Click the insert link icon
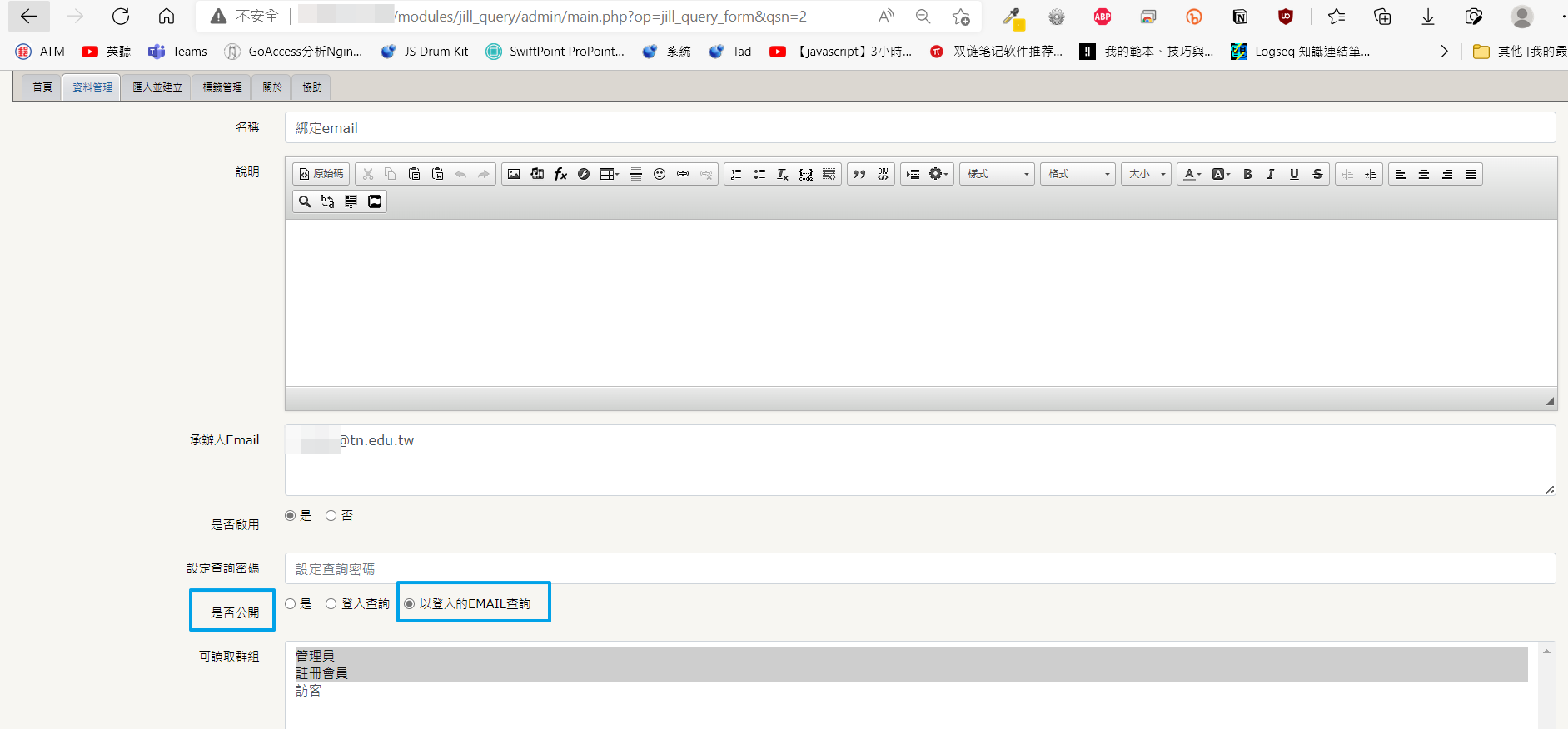Image resolution: width=1568 pixels, height=729 pixels. (x=683, y=174)
